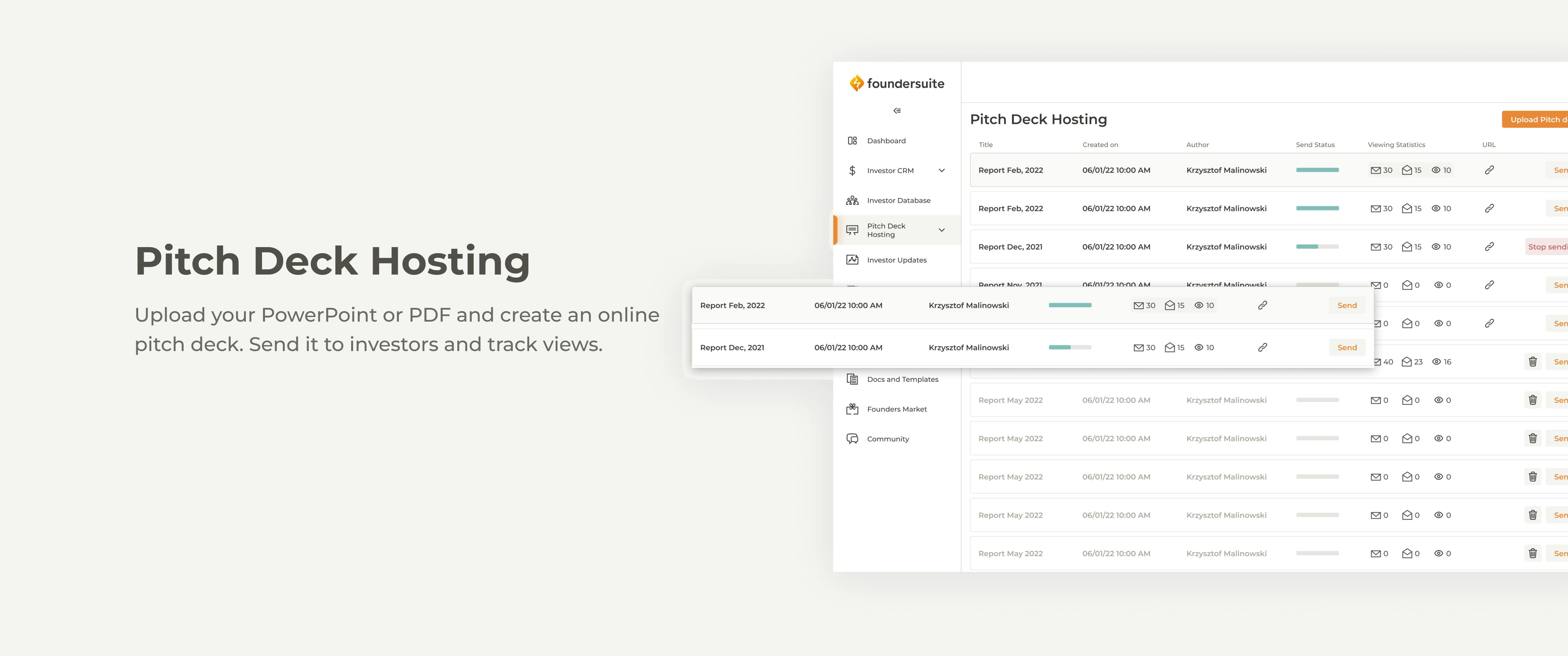Send the floating Report Dec, 2021 deck
The width and height of the screenshot is (1568, 656).
tap(1347, 347)
